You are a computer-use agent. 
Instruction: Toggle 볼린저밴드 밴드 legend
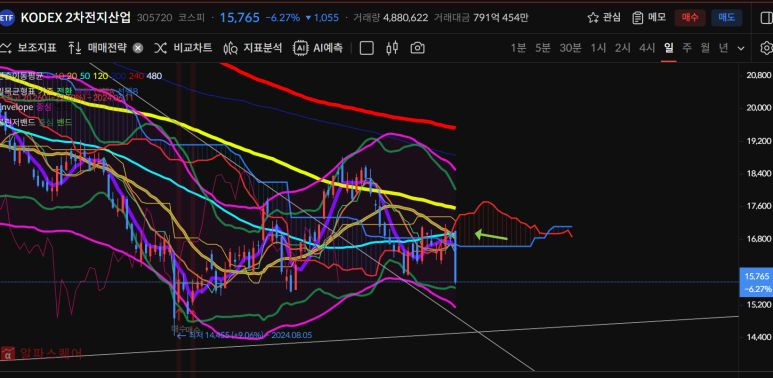click(x=64, y=122)
